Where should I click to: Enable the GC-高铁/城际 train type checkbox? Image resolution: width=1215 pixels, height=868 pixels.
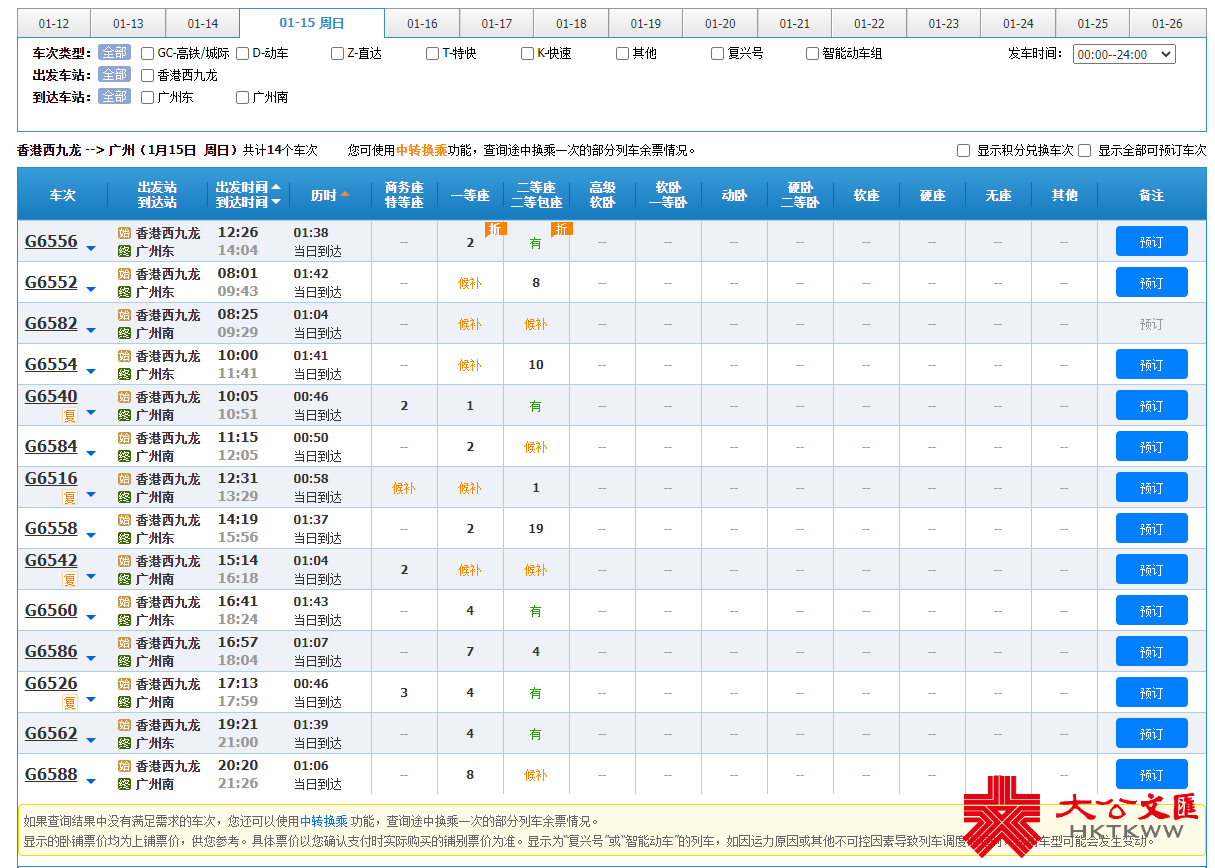pyautogui.click(x=148, y=53)
